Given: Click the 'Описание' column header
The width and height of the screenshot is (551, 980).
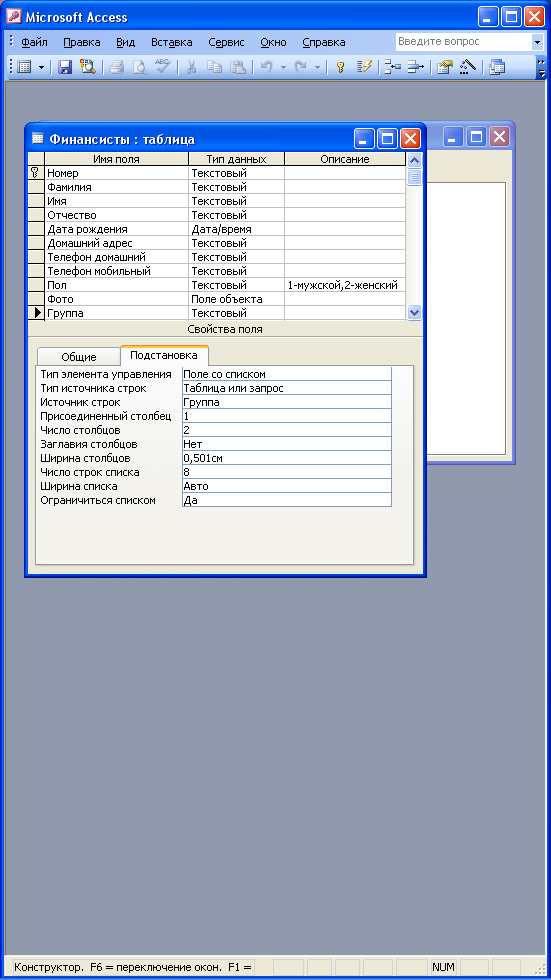Looking at the screenshot, I should [345, 159].
